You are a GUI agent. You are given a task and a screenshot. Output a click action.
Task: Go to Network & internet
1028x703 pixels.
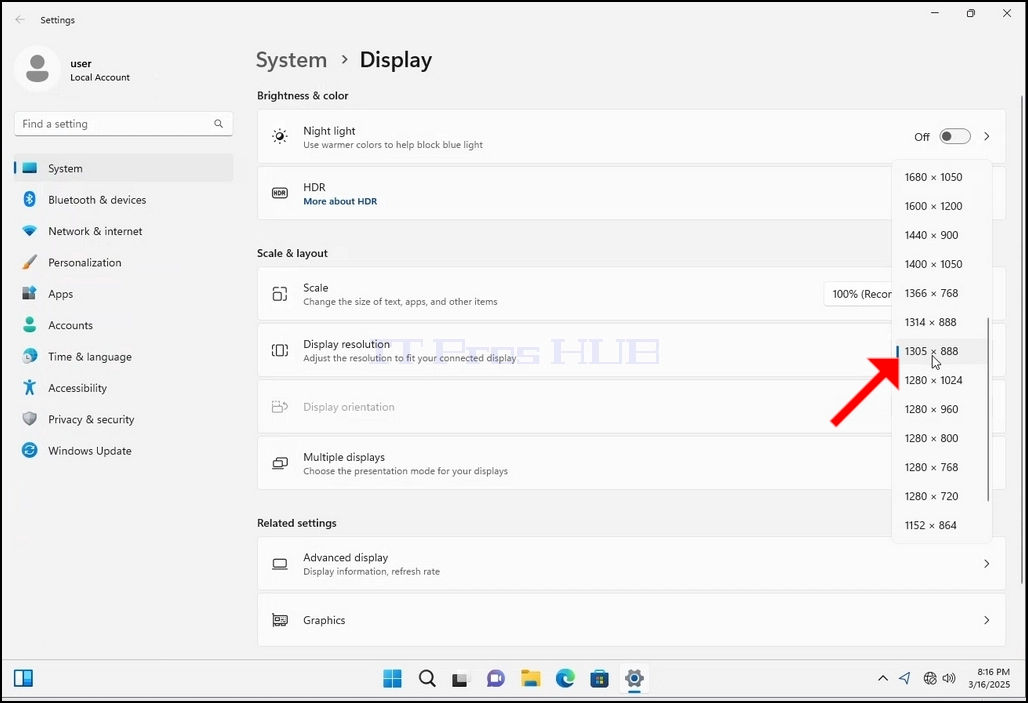(x=123, y=231)
